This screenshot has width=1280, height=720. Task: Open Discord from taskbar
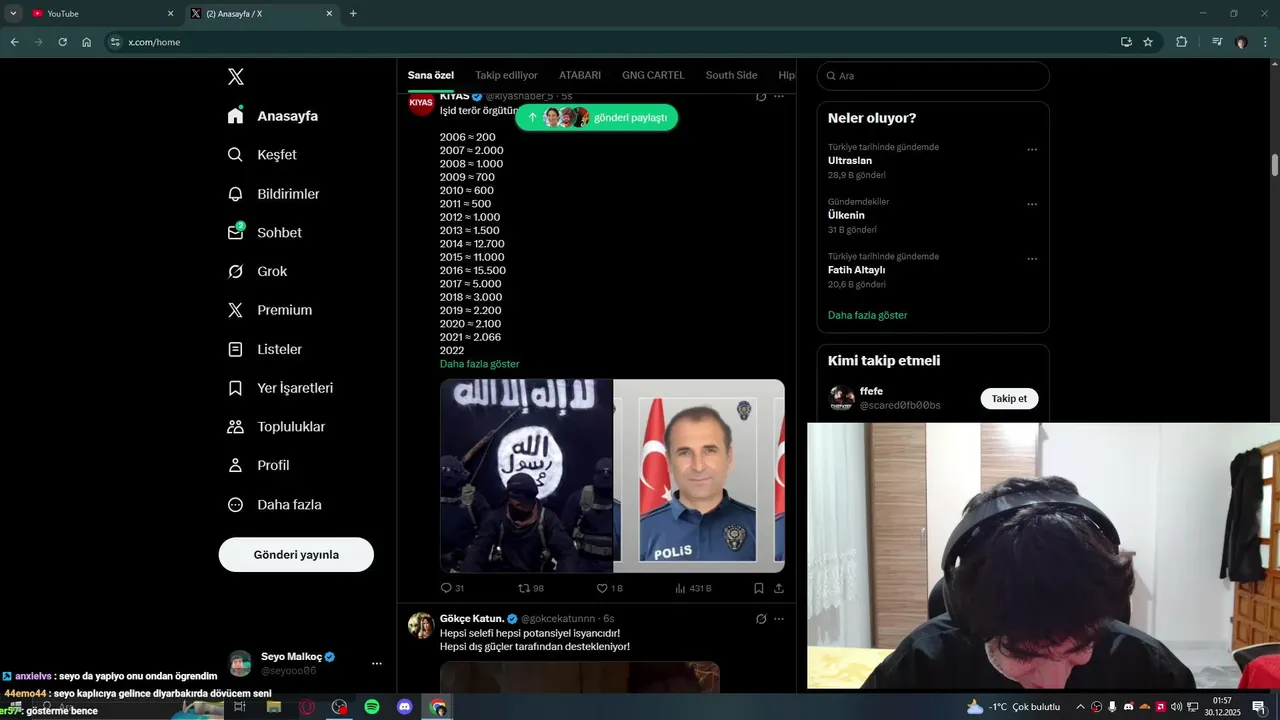(x=405, y=707)
